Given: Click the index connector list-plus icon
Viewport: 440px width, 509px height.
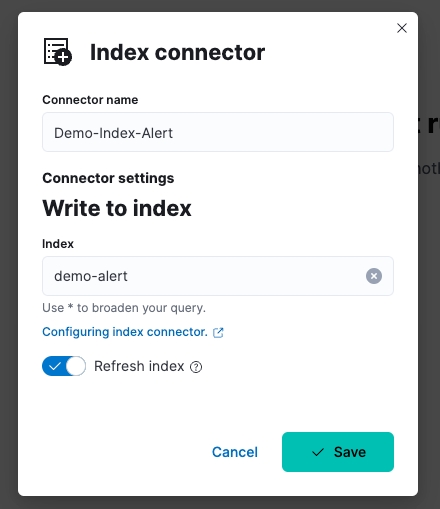Looking at the screenshot, I should pos(58,52).
